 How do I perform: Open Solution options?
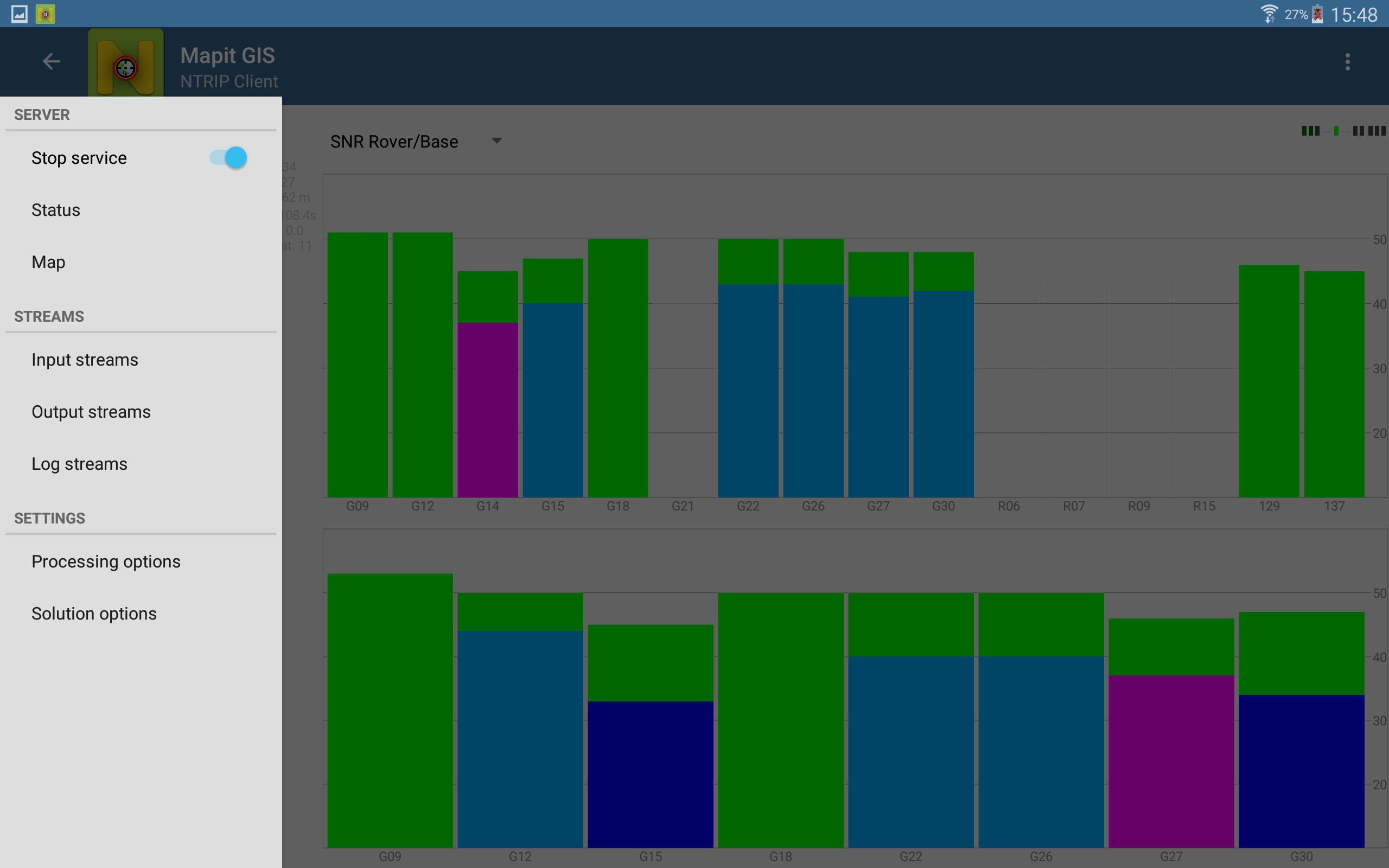pos(141,614)
